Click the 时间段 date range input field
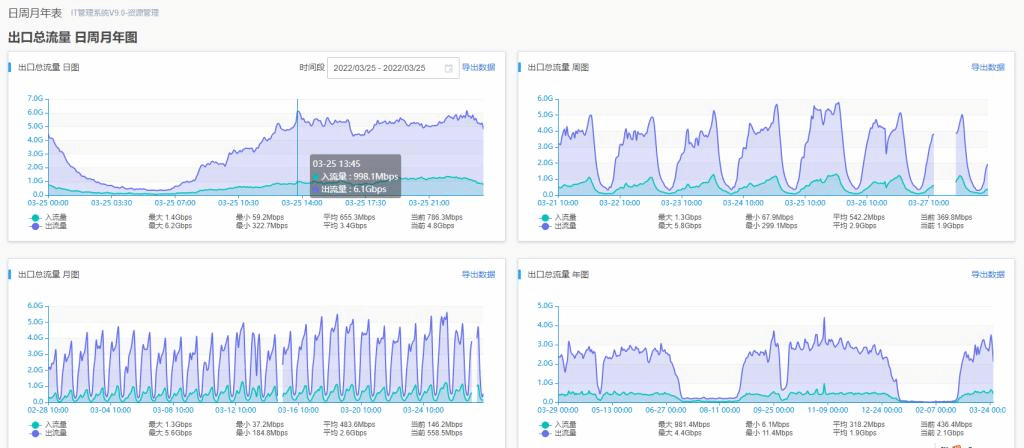Viewport: 1024px width, 448px height. click(385, 68)
